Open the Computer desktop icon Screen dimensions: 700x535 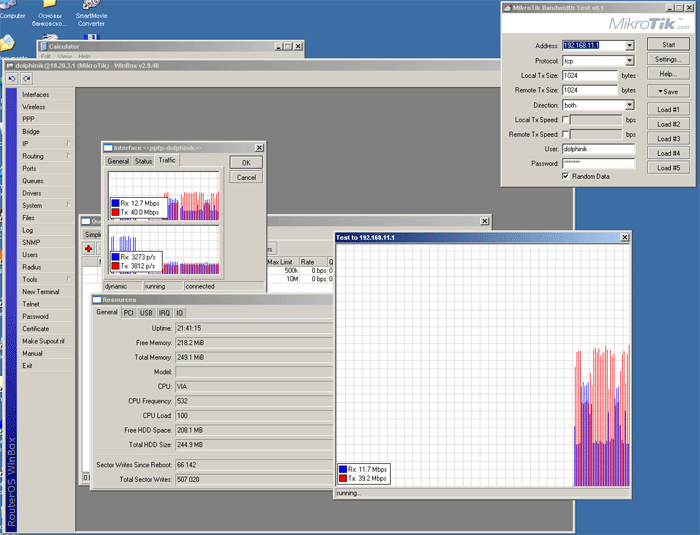(12, 11)
